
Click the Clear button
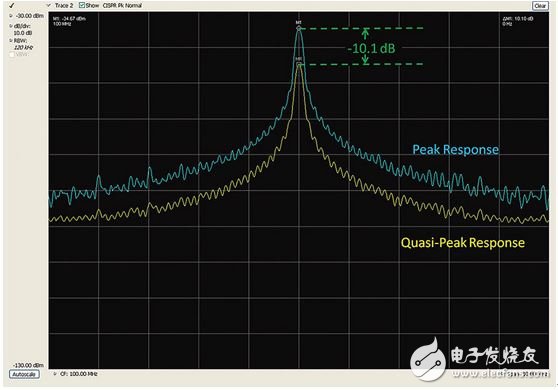click(540, 6)
